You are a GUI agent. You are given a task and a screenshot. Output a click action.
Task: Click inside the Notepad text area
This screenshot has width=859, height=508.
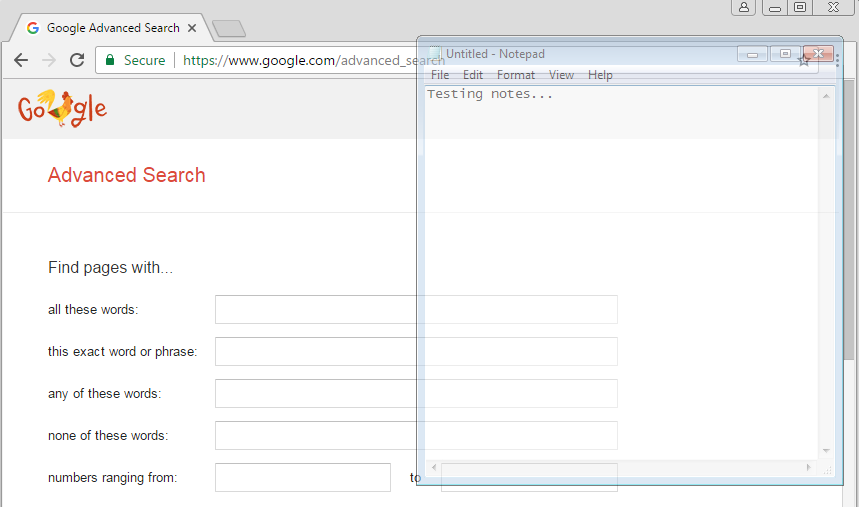click(620, 270)
